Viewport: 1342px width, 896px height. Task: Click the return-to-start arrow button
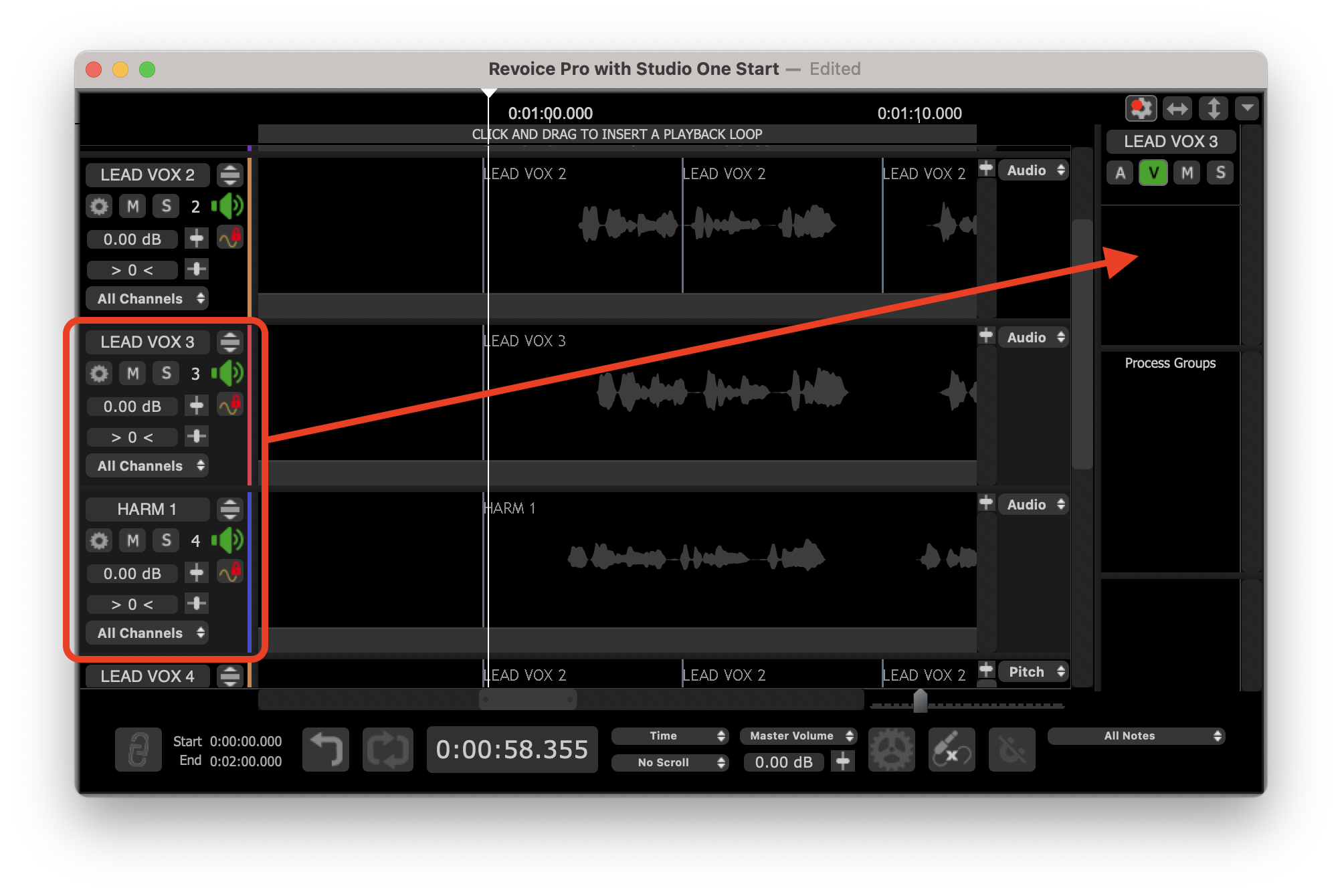pos(326,750)
